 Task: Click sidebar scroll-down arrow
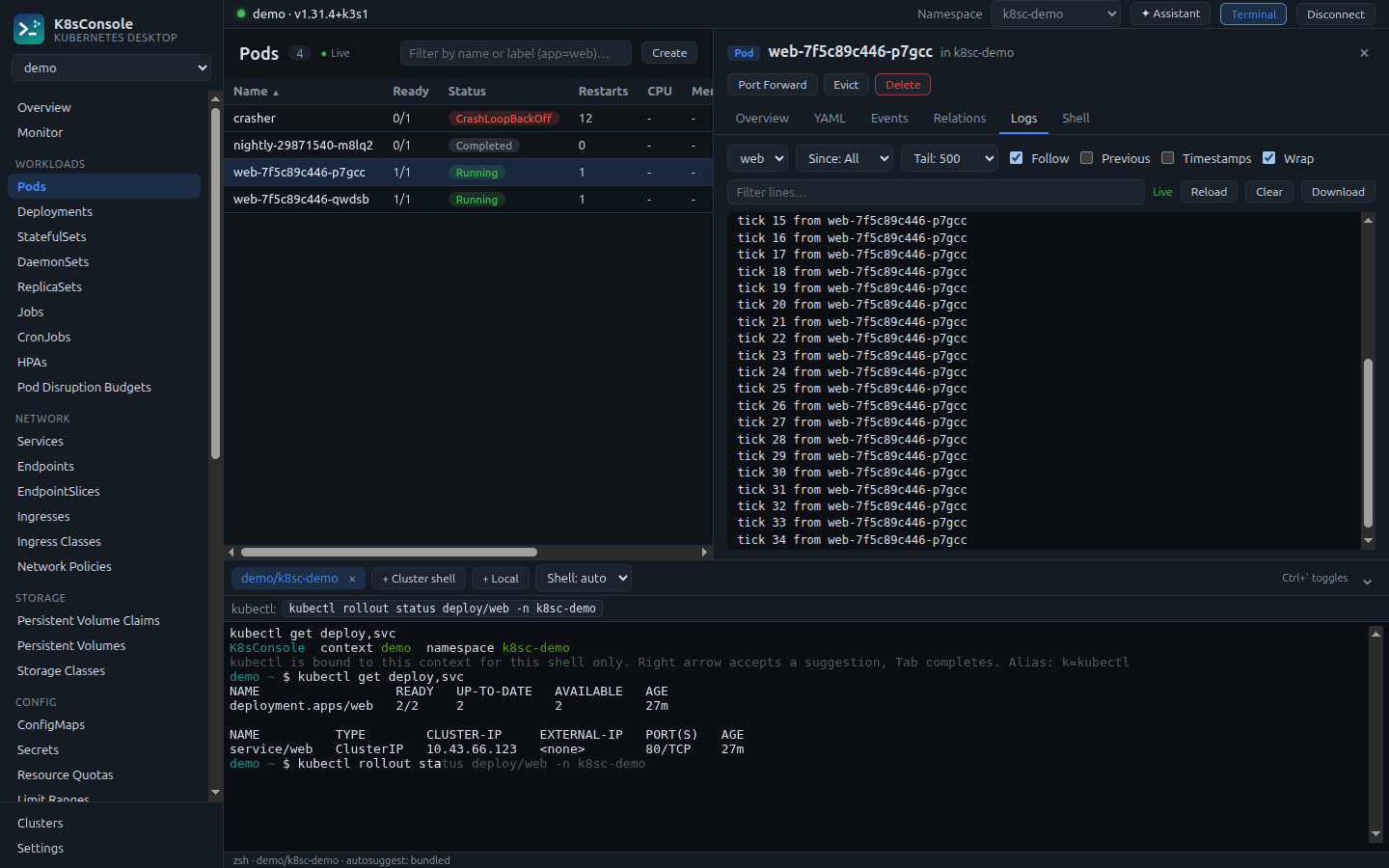(x=215, y=792)
